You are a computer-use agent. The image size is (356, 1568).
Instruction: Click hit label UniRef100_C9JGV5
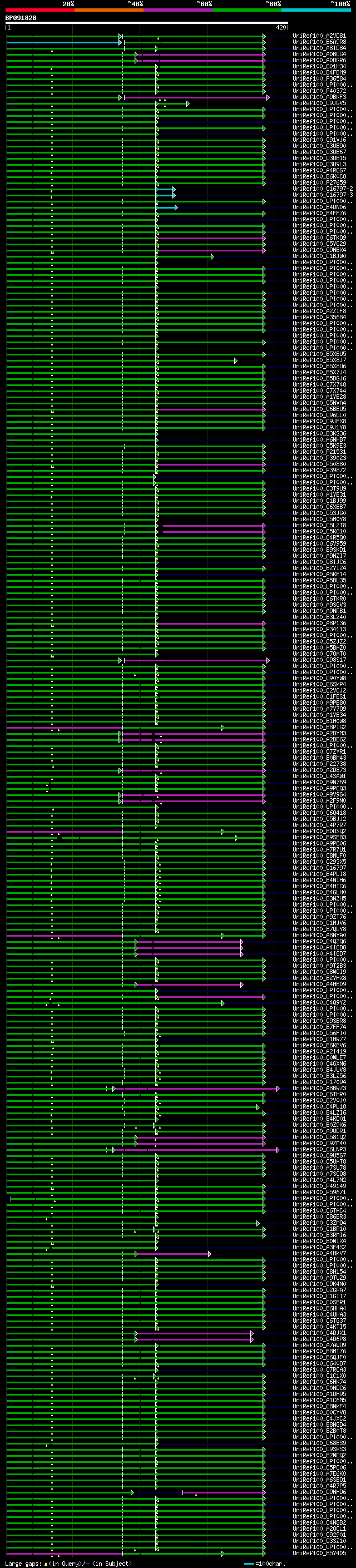[x=319, y=103]
